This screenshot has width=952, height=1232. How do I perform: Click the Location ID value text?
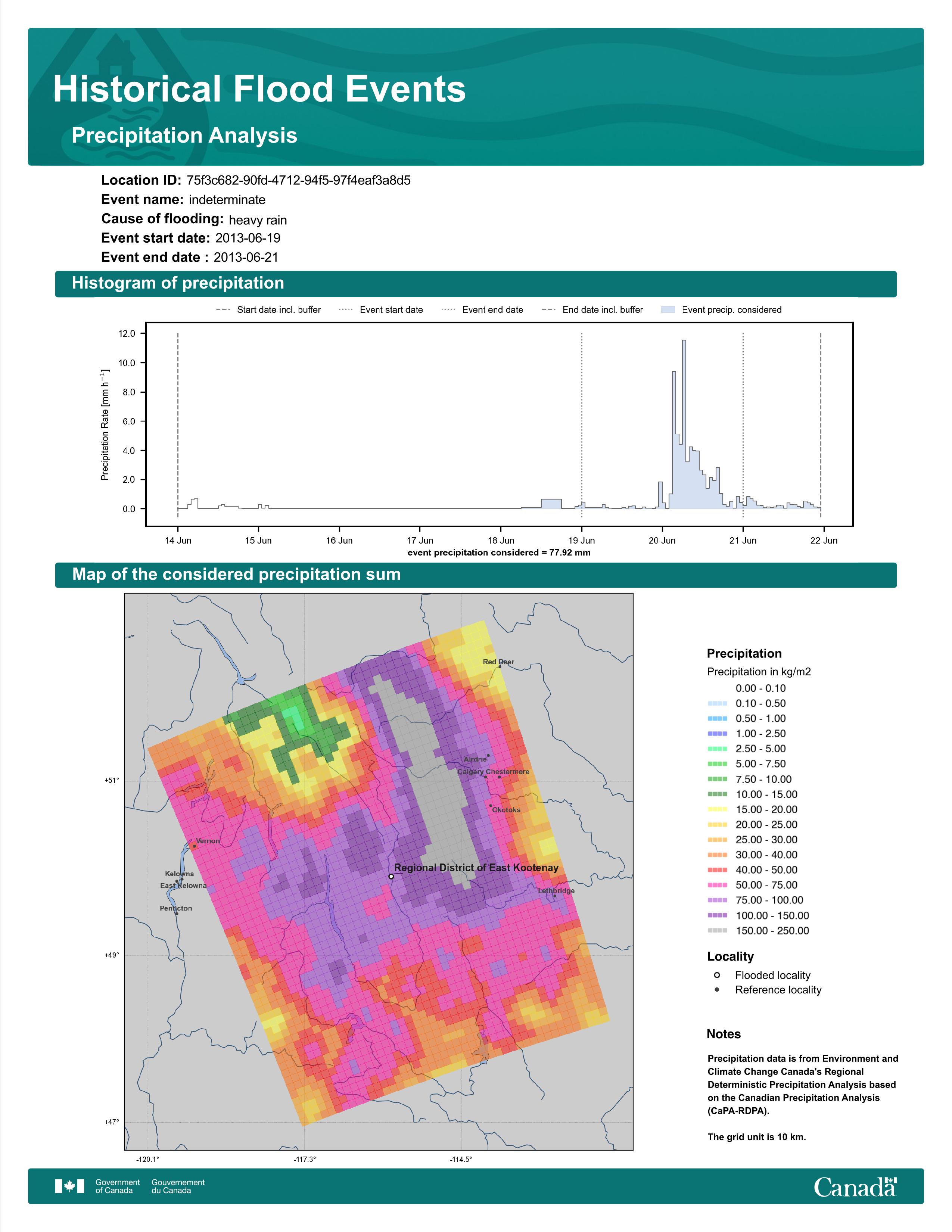298,181
